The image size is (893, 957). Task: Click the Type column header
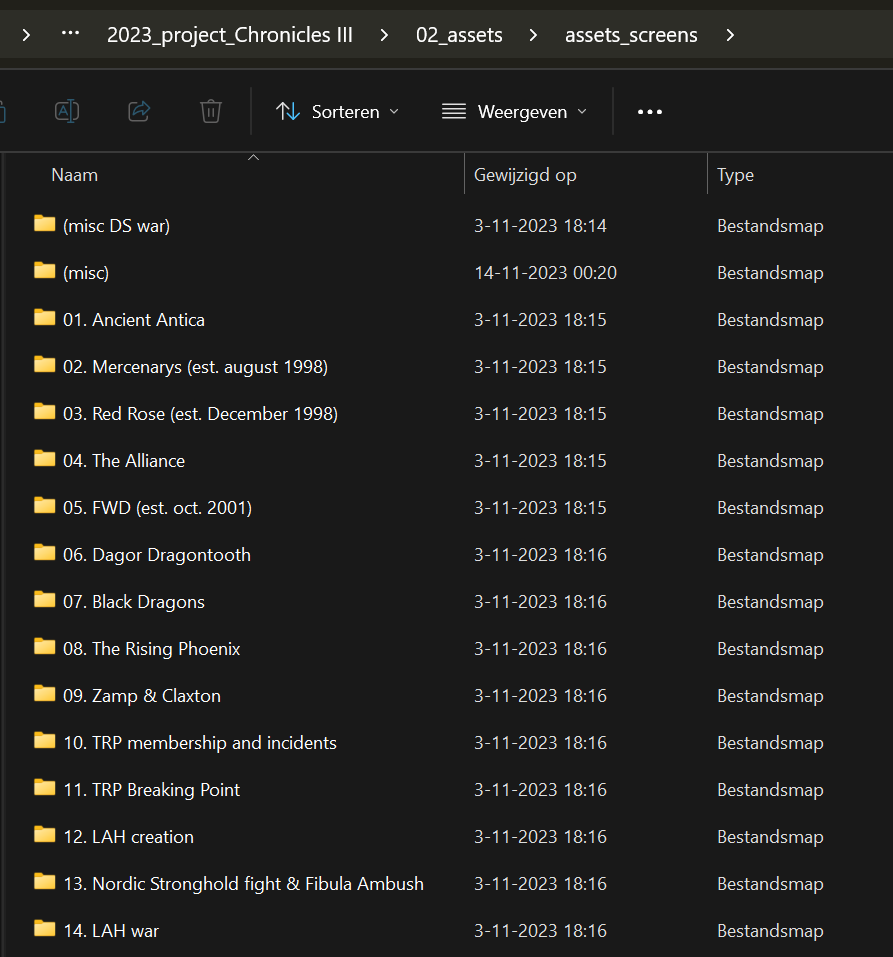[735, 175]
